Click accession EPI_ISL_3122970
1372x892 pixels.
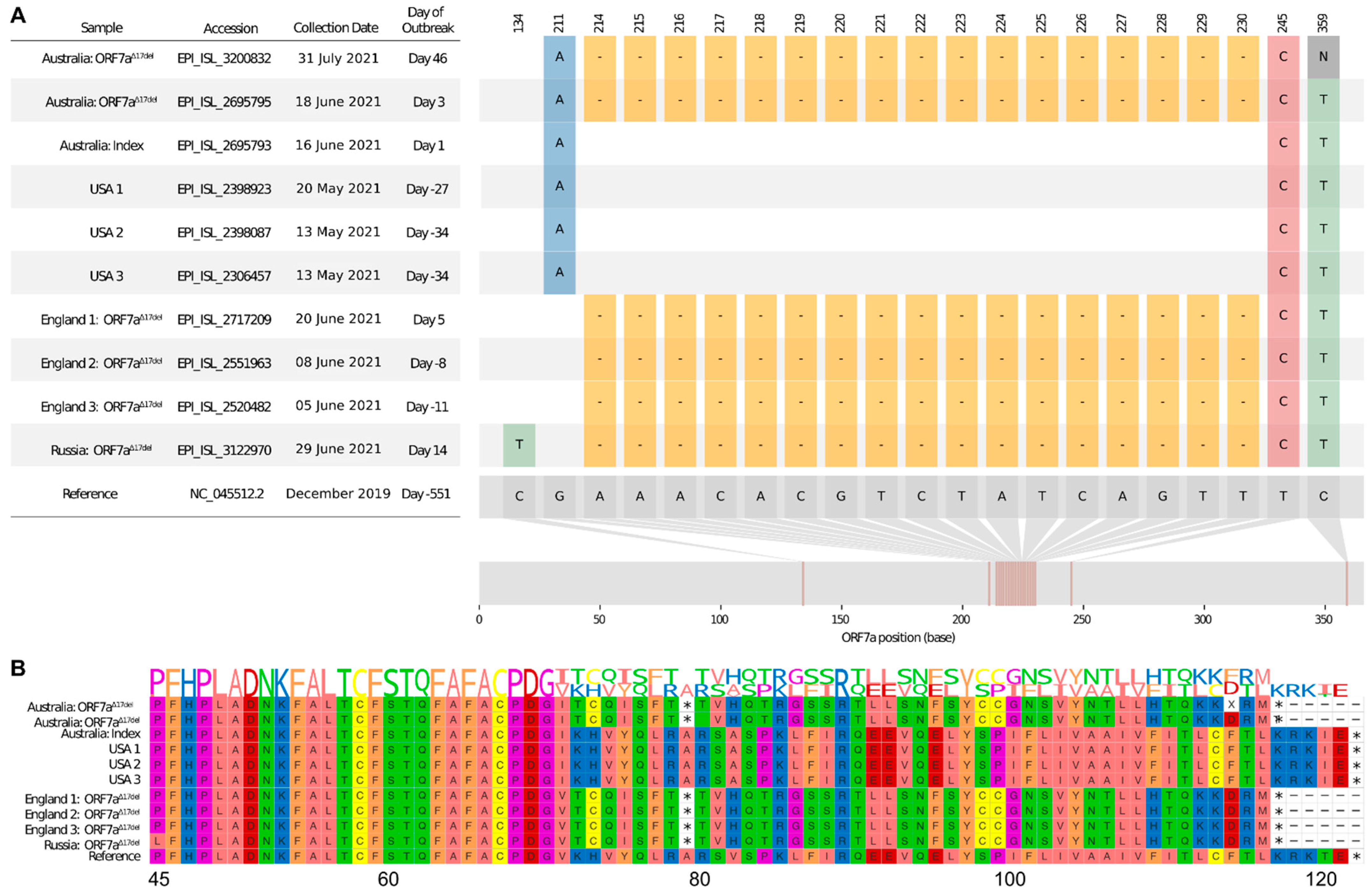pyautogui.click(x=224, y=450)
